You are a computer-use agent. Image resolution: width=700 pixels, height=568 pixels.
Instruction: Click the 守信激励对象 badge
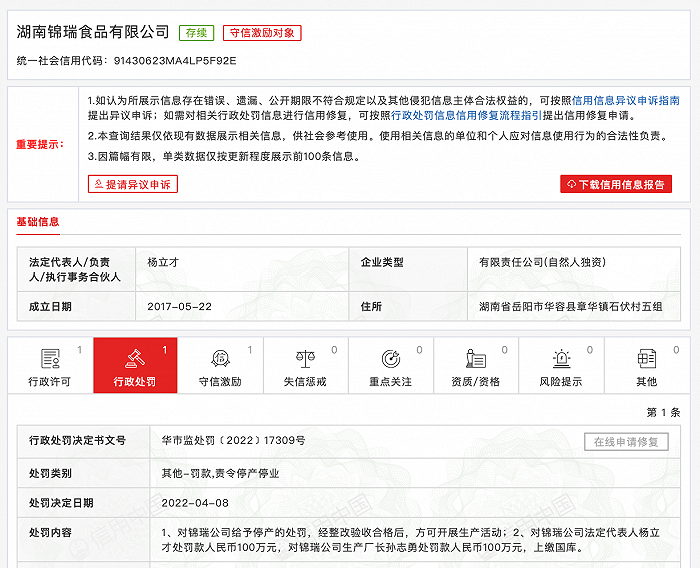(x=262, y=33)
